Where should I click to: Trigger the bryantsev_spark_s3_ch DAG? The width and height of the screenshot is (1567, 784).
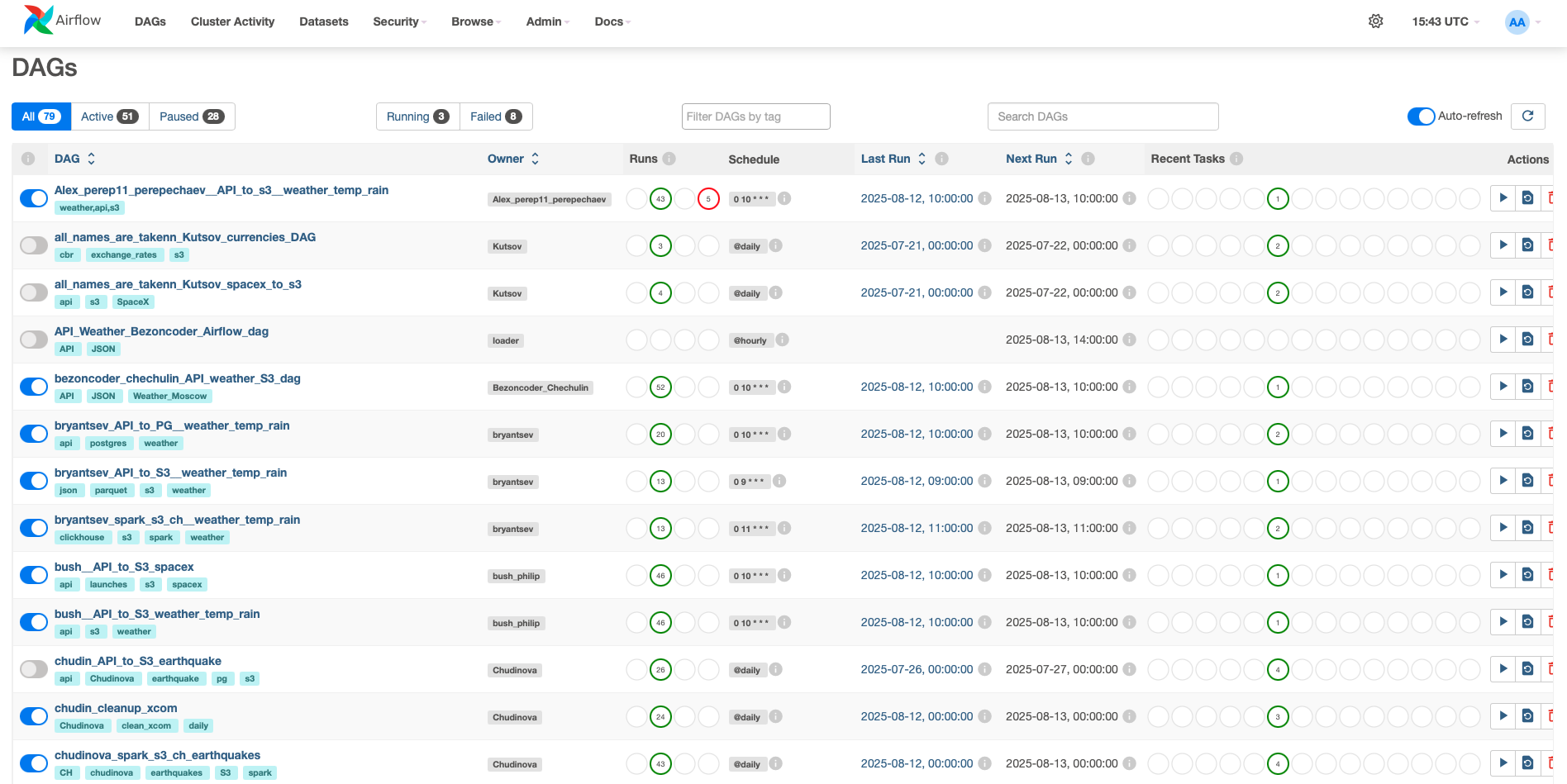pyautogui.click(x=1503, y=528)
